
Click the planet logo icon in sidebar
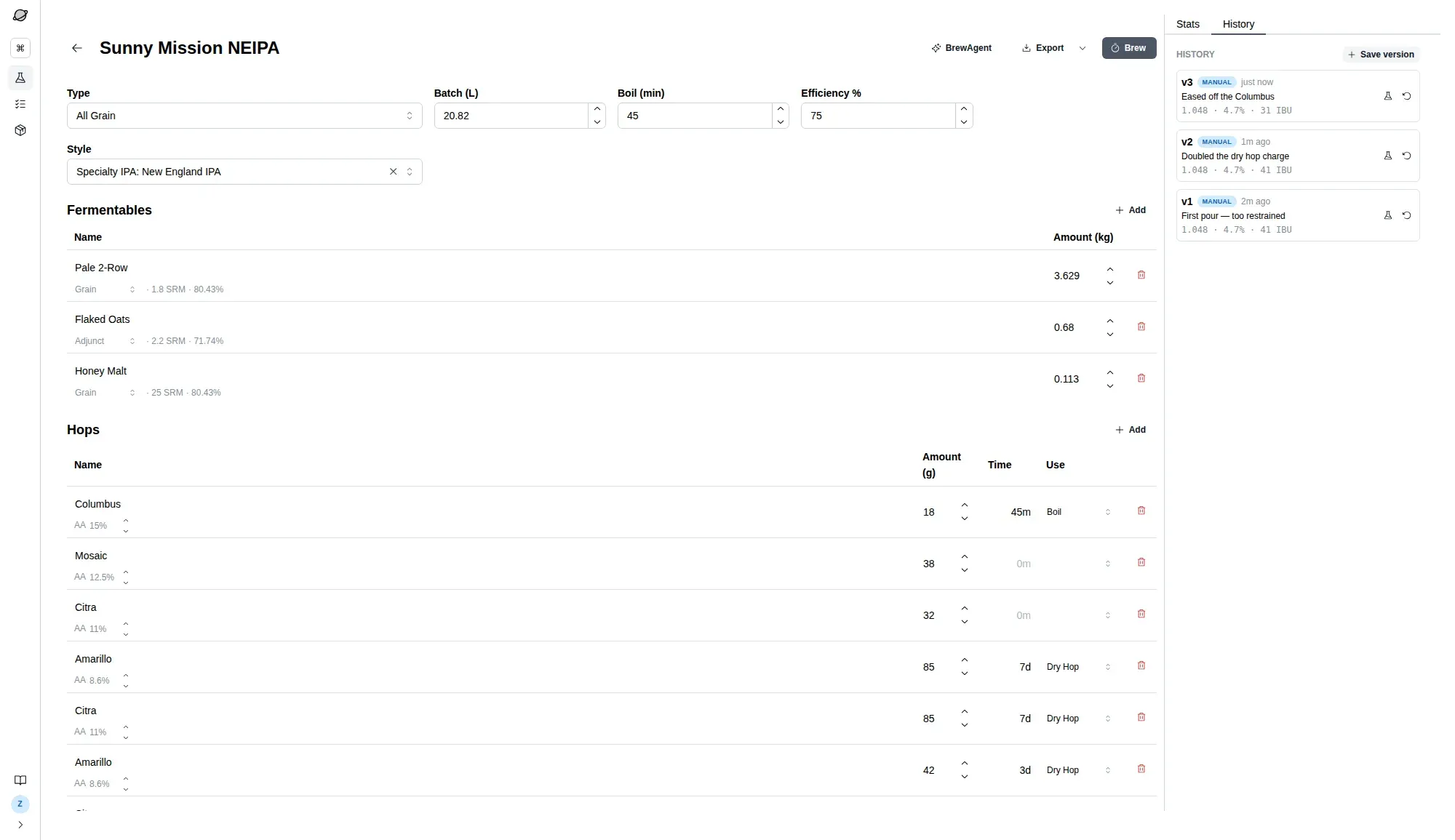coord(20,15)
